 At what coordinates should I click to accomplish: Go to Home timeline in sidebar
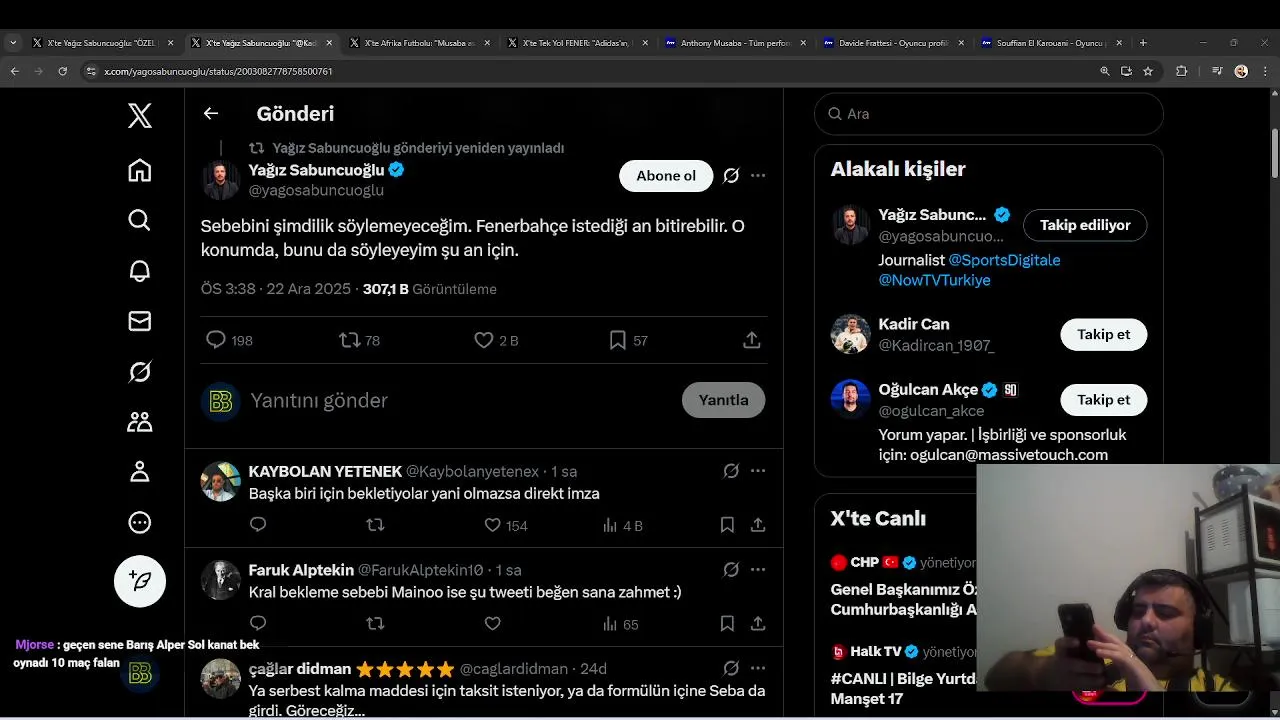[140, 170]
